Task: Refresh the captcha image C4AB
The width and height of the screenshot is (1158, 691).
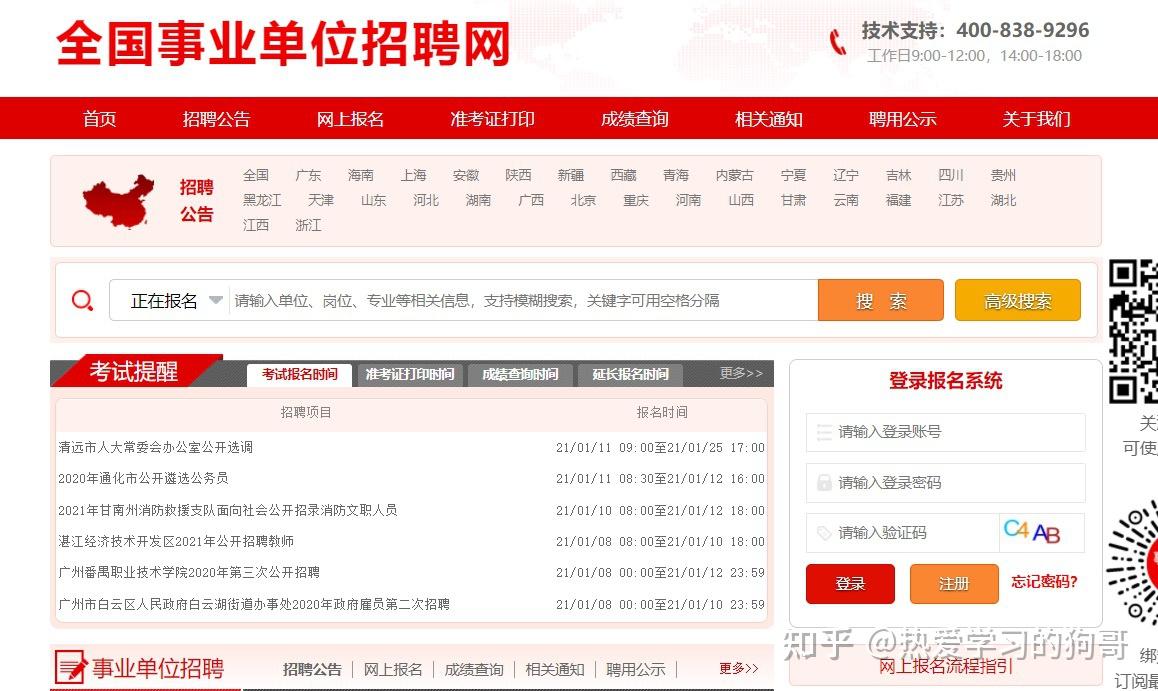Action: [x=1041, y=532]
